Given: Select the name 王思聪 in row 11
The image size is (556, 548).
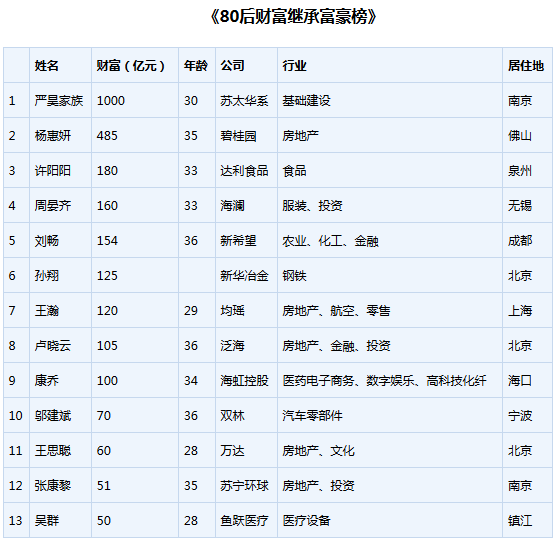Looking at the screenshot, I should (53, 451).
